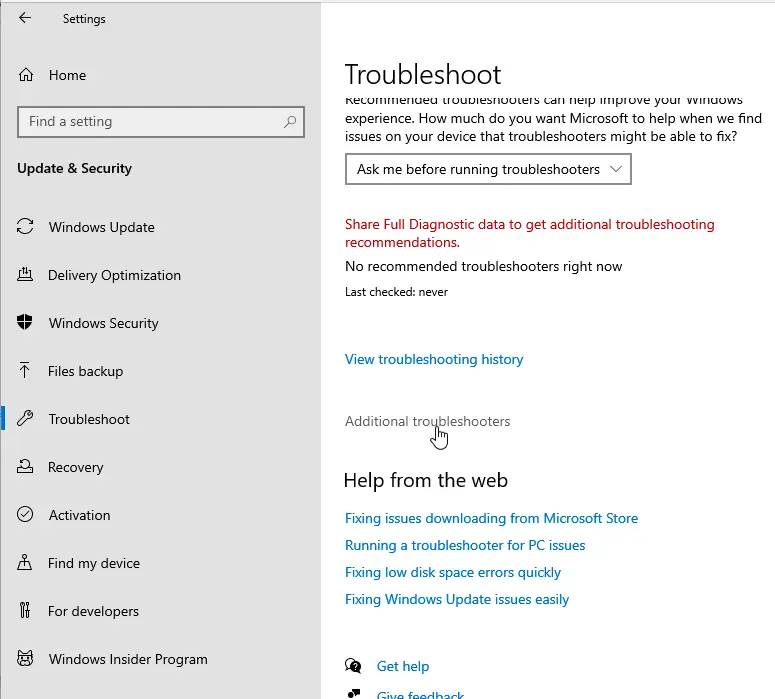Open Fixing Windows Update issues easily link
Image resolution: width=775 pixels, height=699 pixels.
click(457, 599)
